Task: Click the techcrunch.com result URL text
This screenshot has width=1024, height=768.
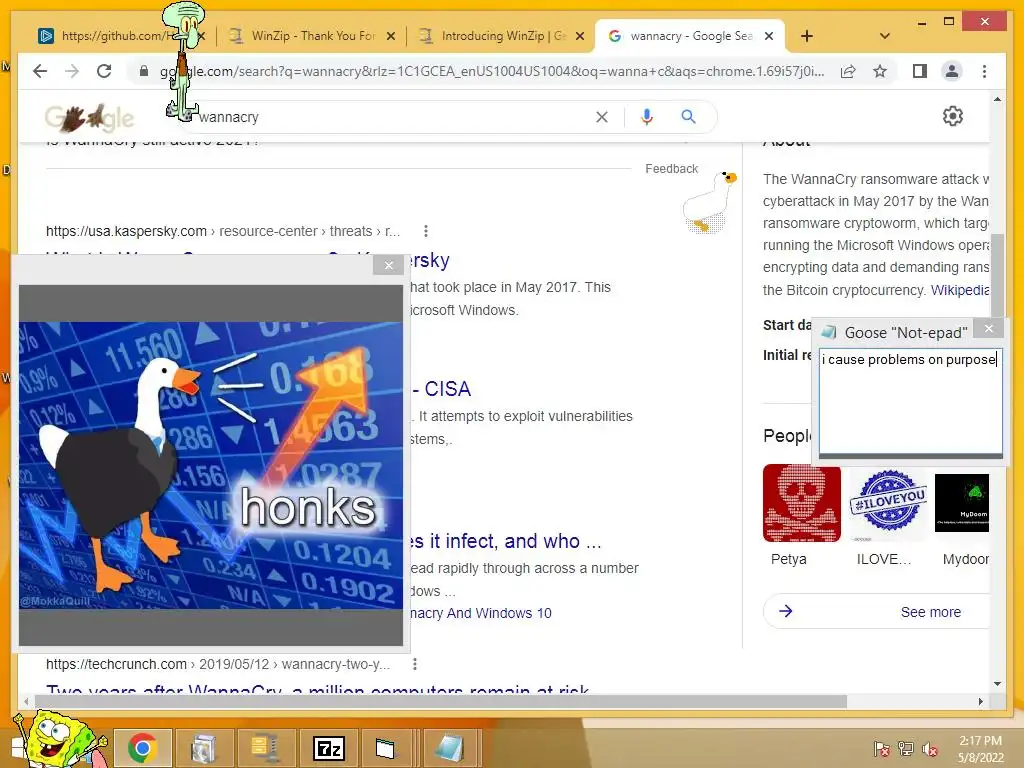Action: pyautogui.click(x=218, y=664)
